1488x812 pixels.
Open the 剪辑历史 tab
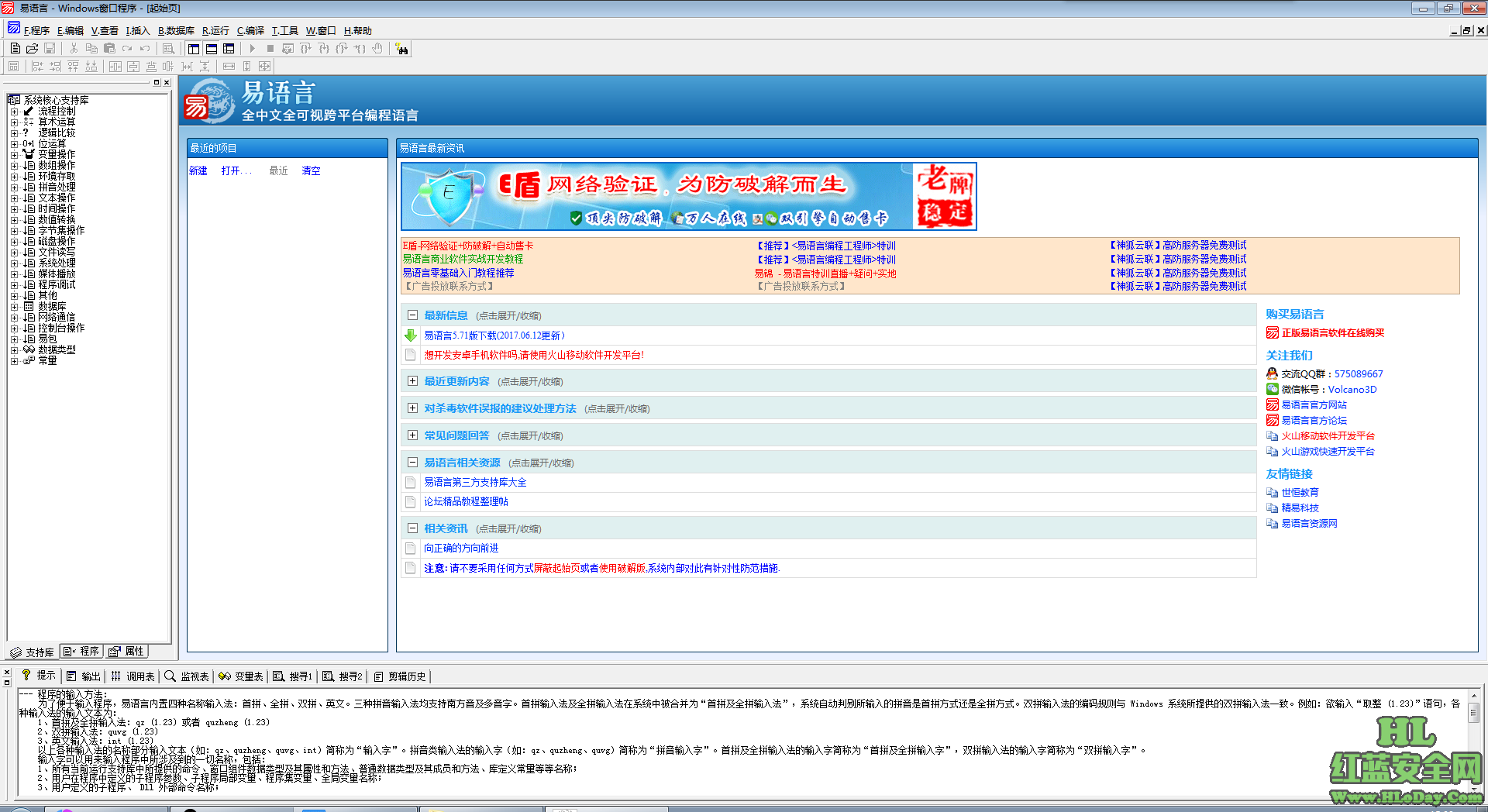pyautogui.click(x=400, y=676)
